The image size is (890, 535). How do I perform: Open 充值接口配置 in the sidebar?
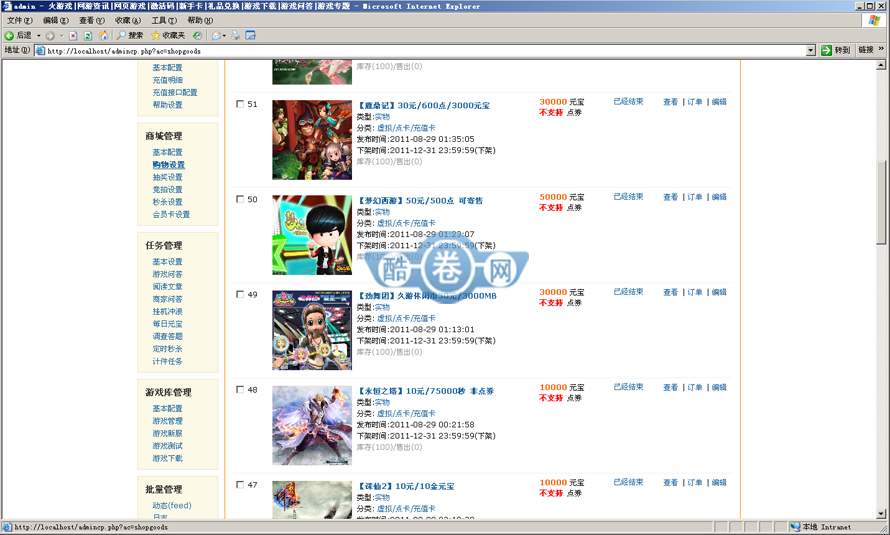click(175, 92)
